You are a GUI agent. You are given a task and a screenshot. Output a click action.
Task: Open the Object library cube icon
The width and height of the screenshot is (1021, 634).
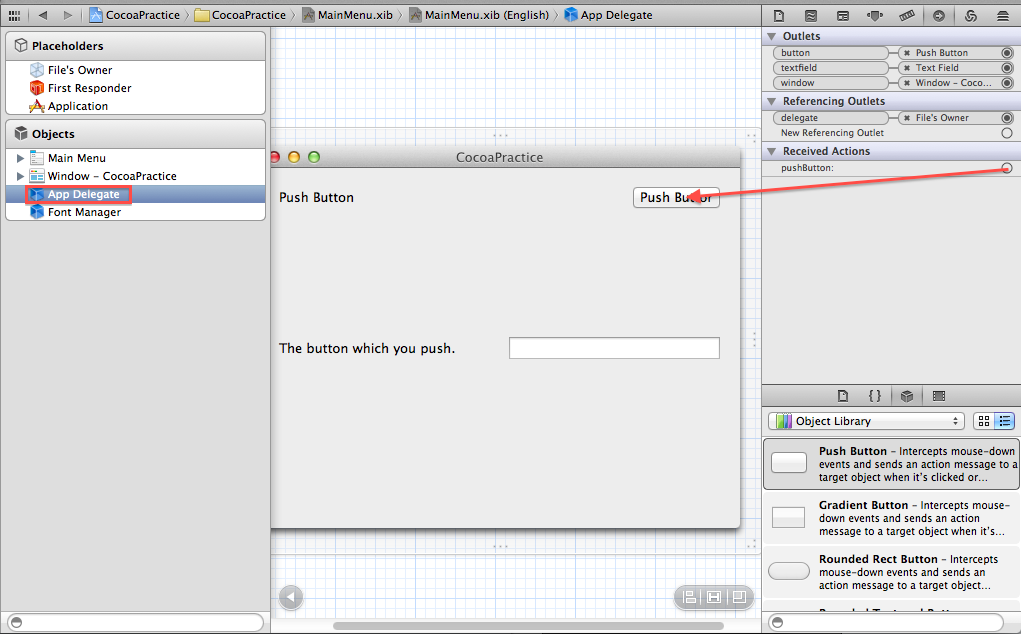[906, 396]
